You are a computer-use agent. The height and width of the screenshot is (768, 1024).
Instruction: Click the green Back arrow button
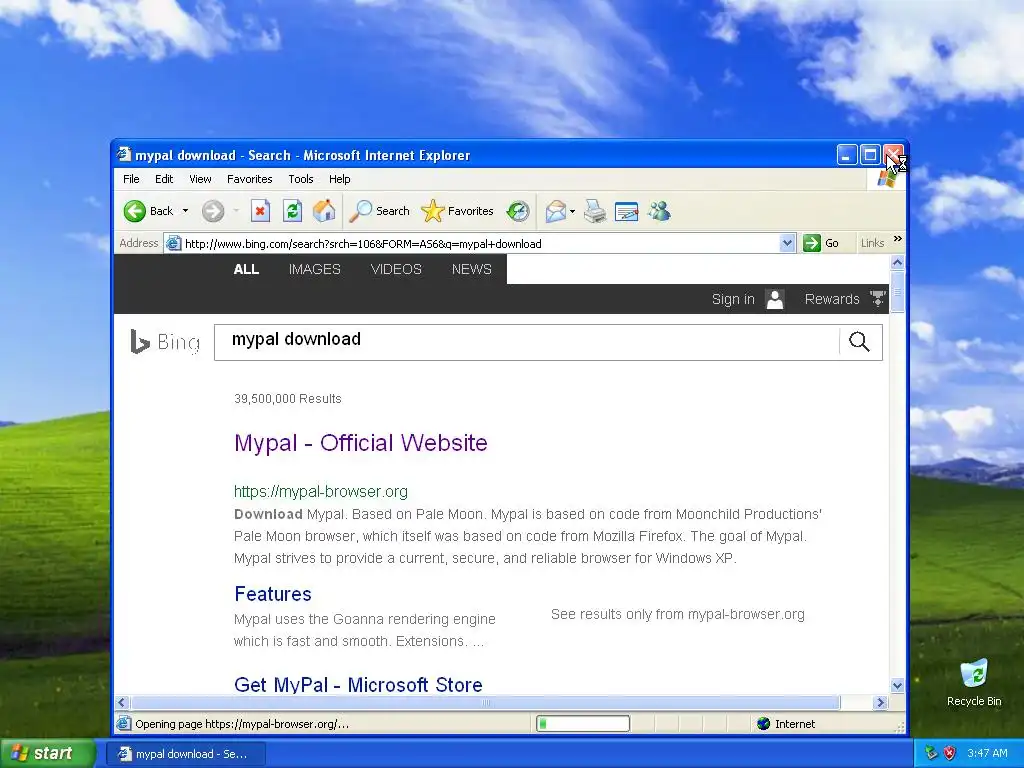coord(135,211)
